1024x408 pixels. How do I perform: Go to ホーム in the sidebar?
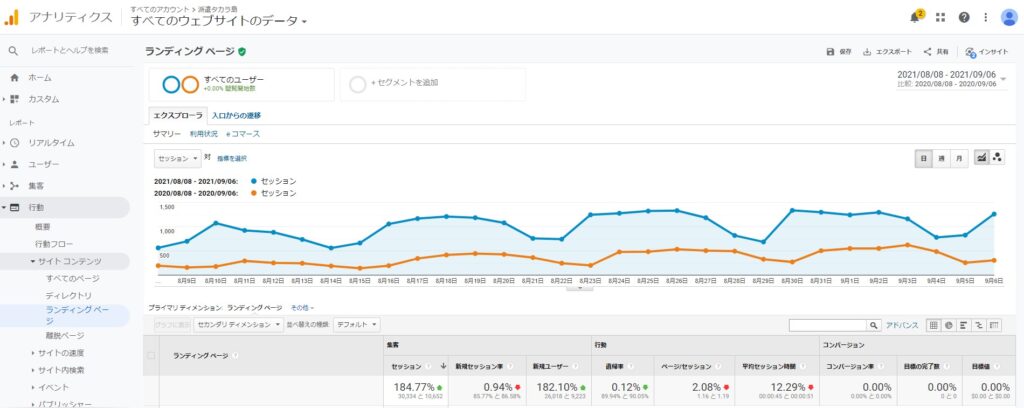39,78
